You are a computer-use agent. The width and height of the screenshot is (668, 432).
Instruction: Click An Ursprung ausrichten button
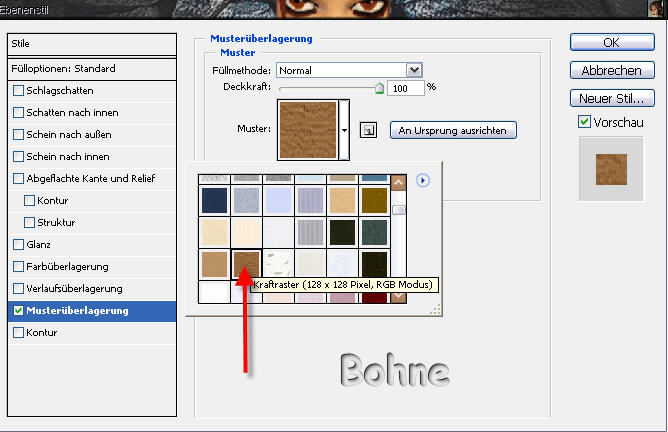[x=453, y=130]
